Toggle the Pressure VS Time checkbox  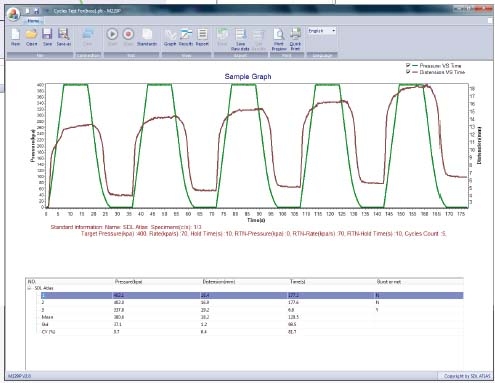pos(408,65)
